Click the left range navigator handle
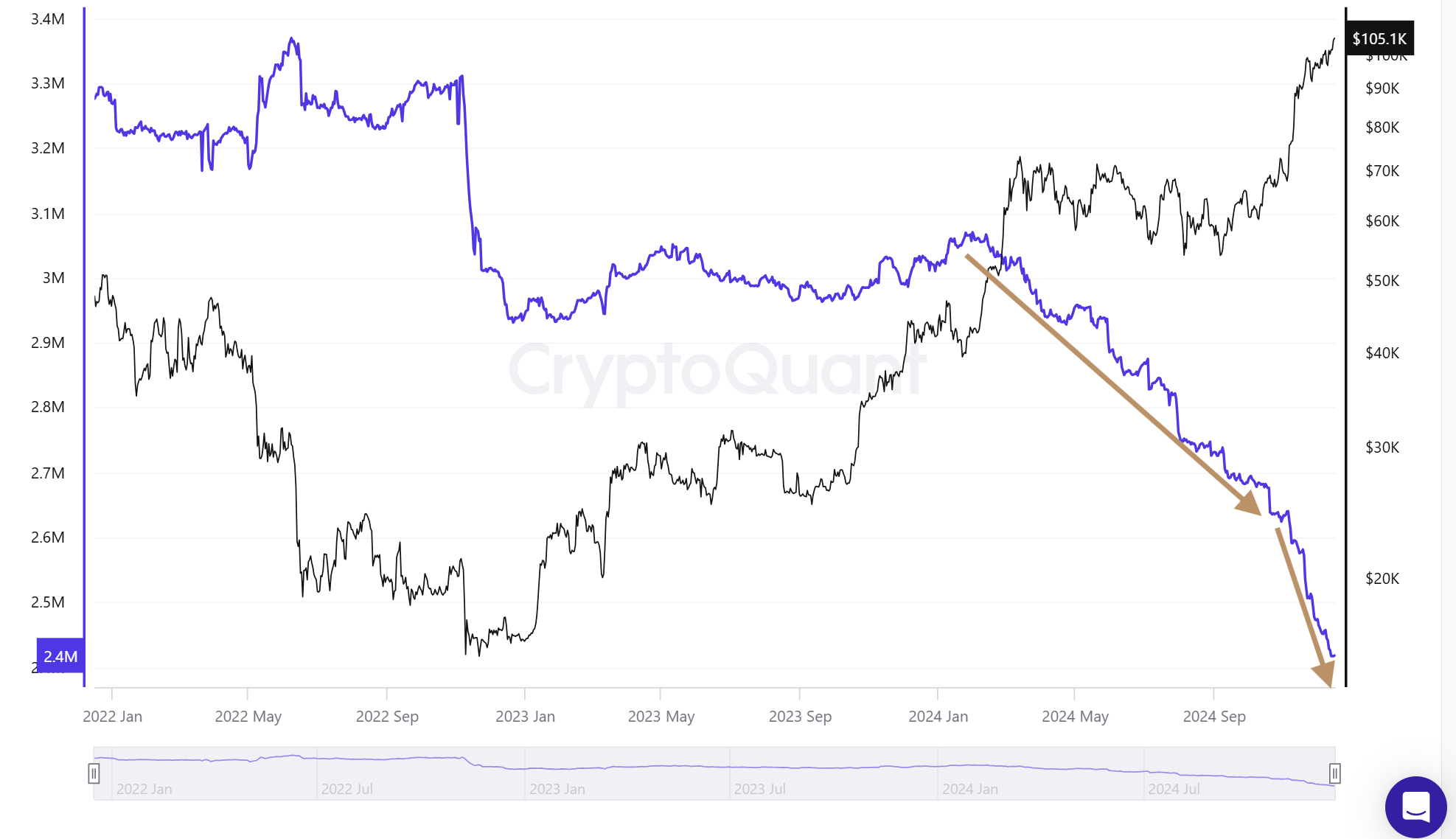Screen dimensions: 1456x839 point(94,773)
